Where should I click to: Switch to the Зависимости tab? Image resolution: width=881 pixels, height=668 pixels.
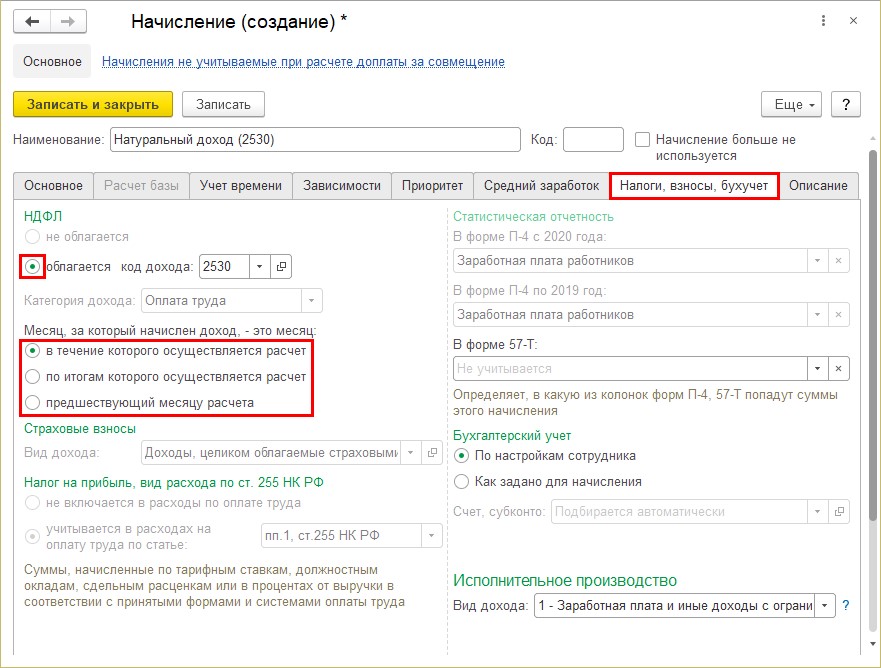[342, 186]
